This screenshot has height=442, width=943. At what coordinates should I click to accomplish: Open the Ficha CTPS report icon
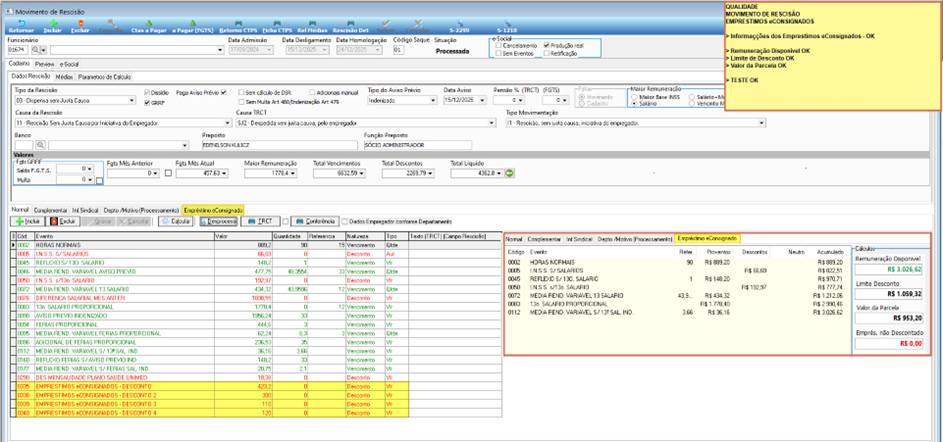(x=277, y=26)
